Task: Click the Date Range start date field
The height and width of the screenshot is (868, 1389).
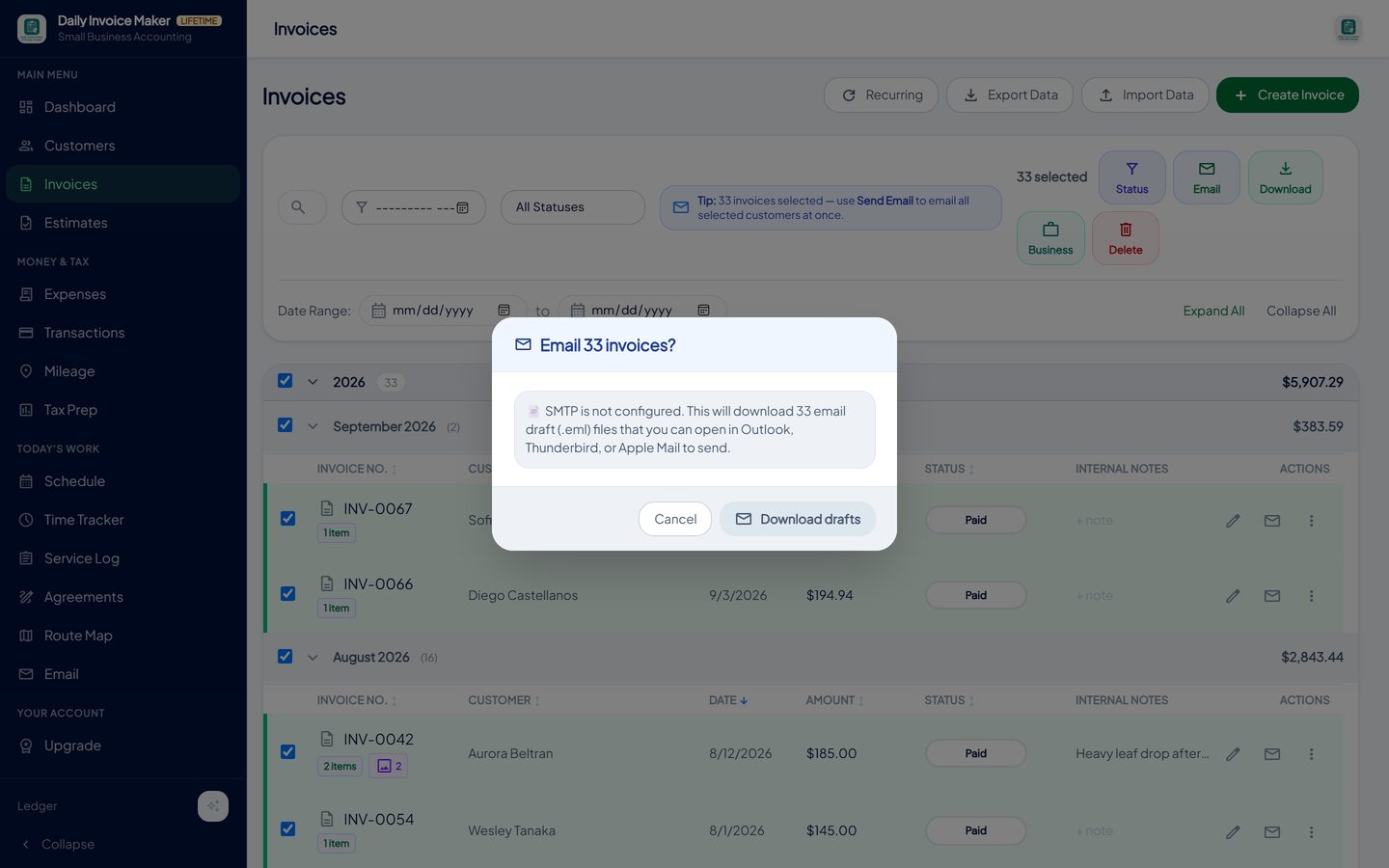Action: (x=443, y=311)
